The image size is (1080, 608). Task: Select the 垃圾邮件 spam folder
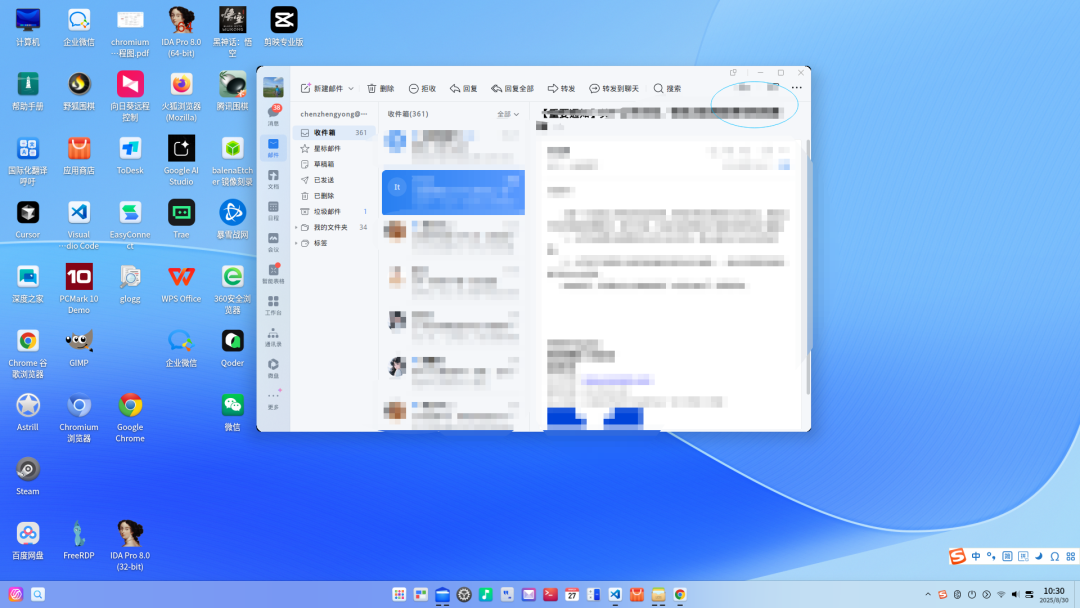pos(334,211)
